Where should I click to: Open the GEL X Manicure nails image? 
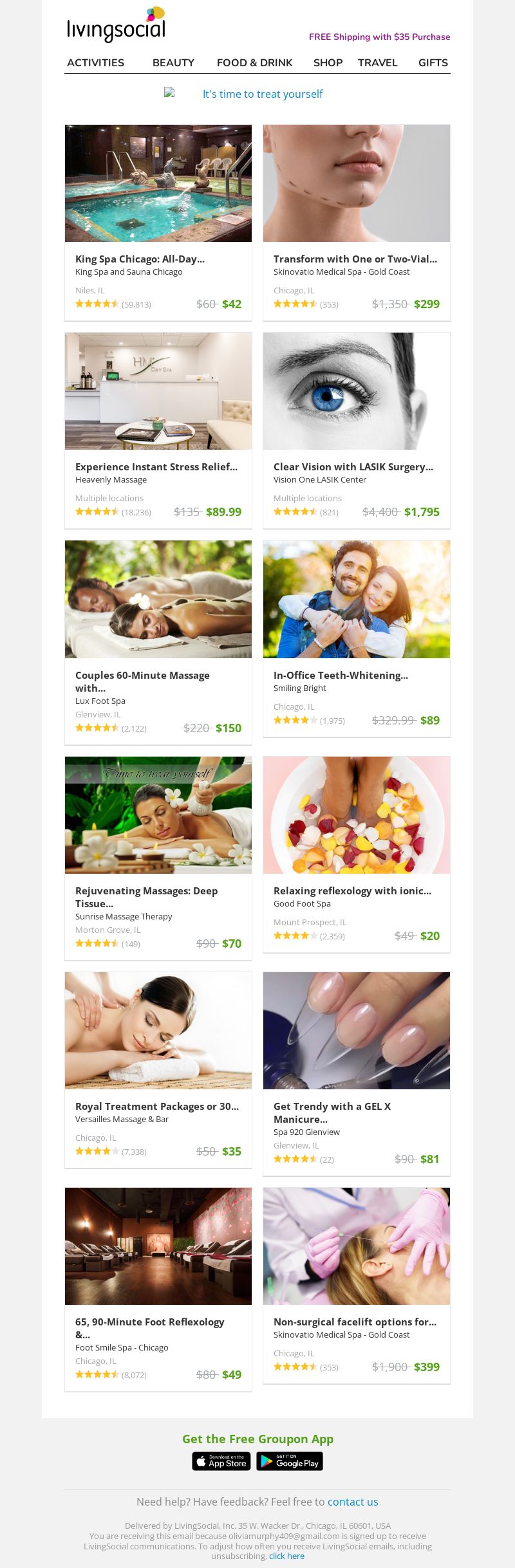[x=357, y=1031]
